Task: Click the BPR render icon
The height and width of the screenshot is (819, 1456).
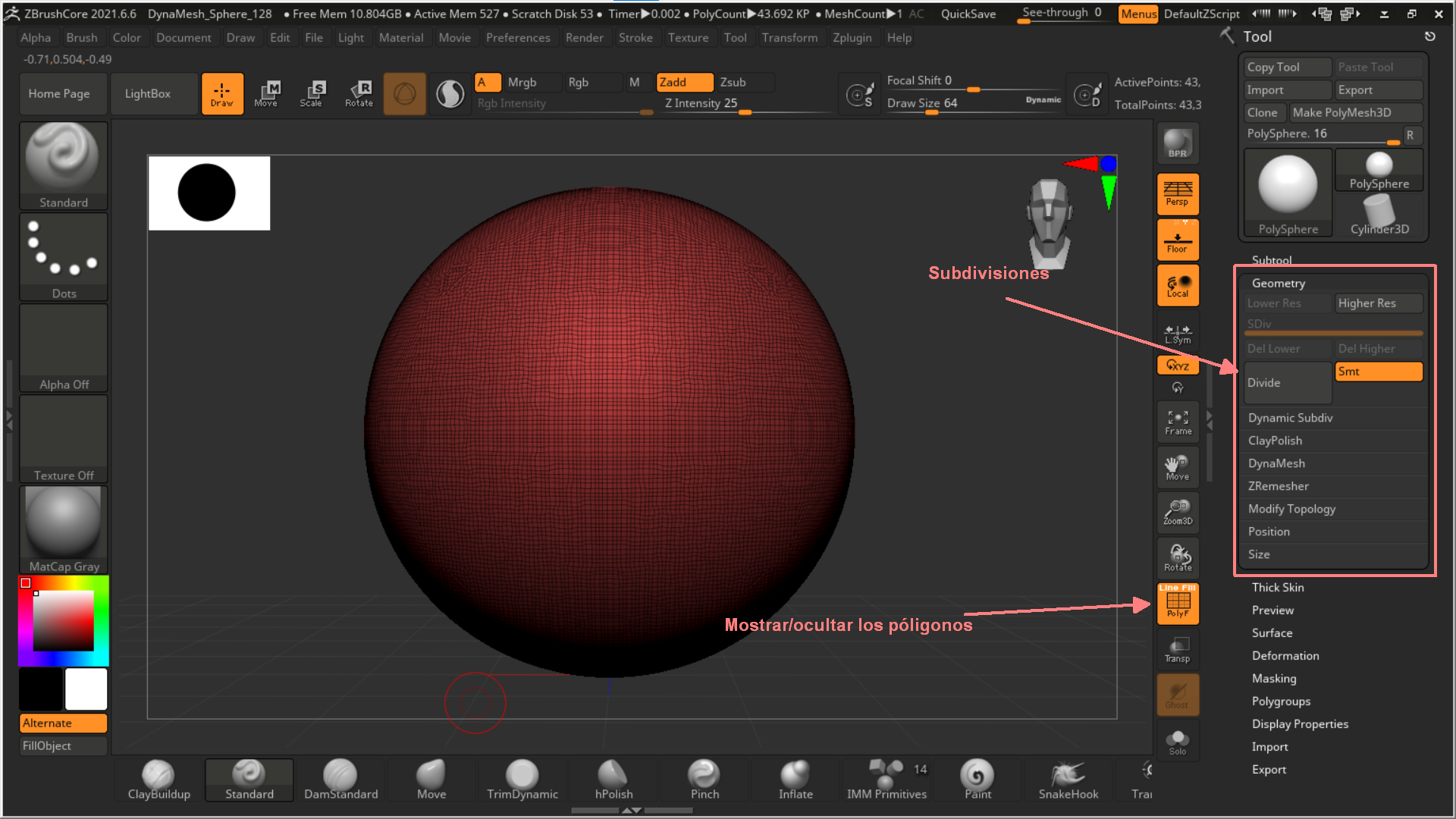Action: [1177, 143]
